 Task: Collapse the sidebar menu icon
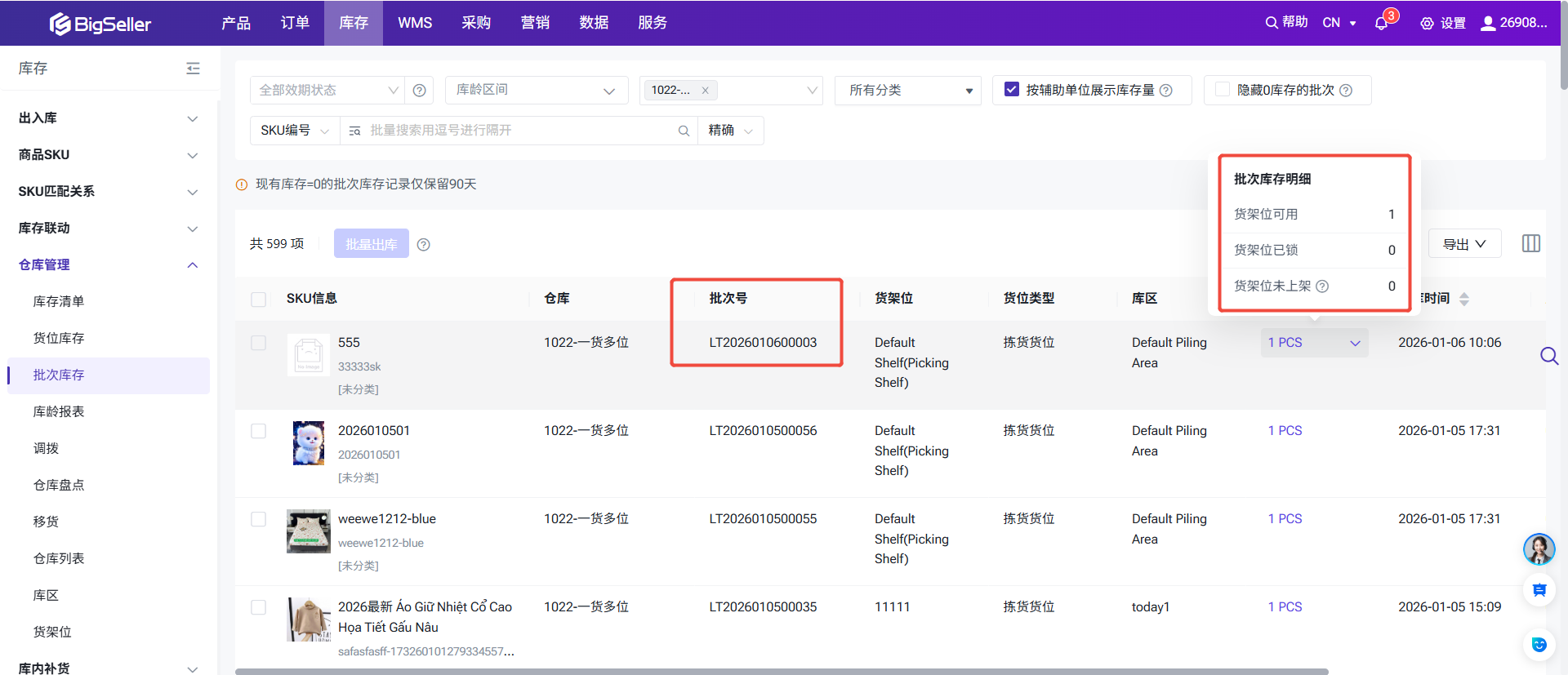click(193, 69)
